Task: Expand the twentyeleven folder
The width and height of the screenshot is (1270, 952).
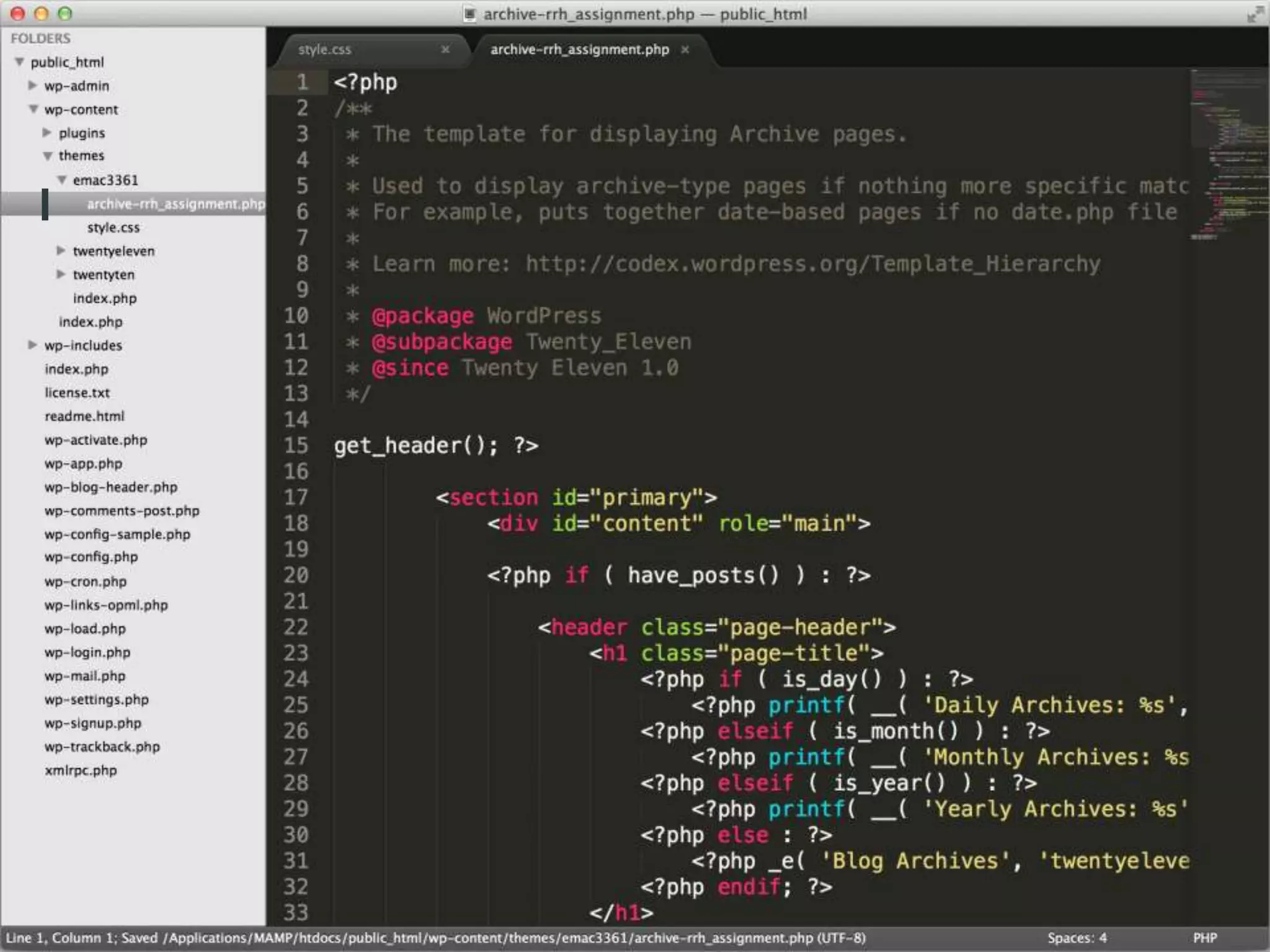Action: [61, 250]
